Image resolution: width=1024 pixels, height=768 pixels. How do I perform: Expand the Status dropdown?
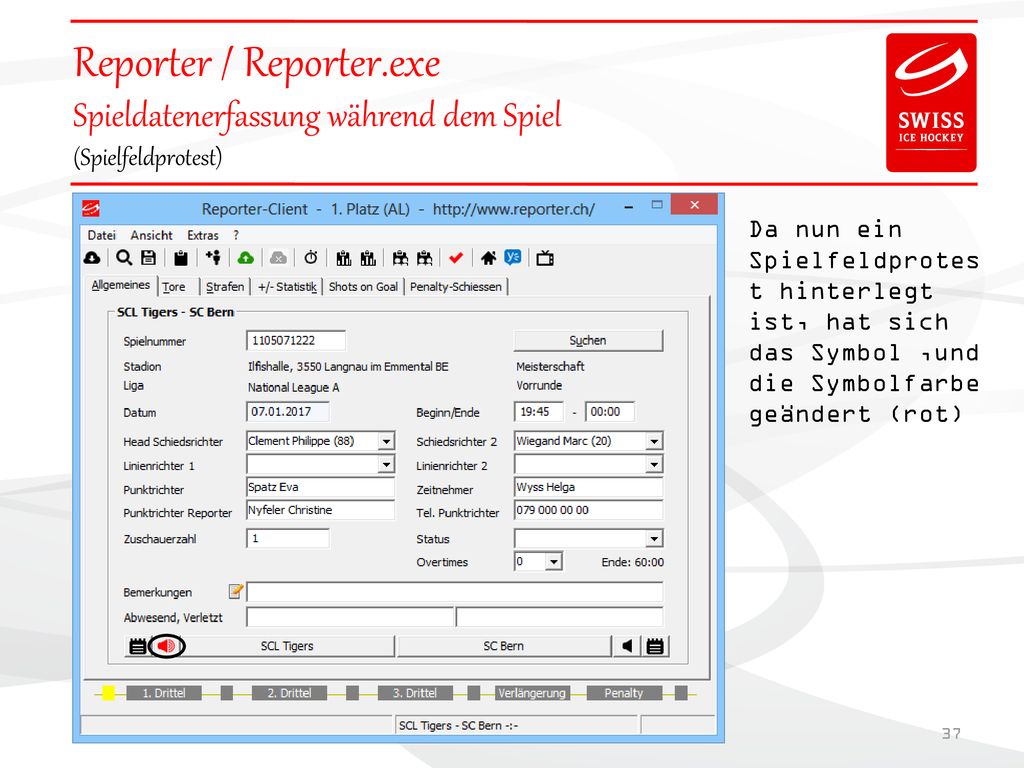click(x=654, y=539)
